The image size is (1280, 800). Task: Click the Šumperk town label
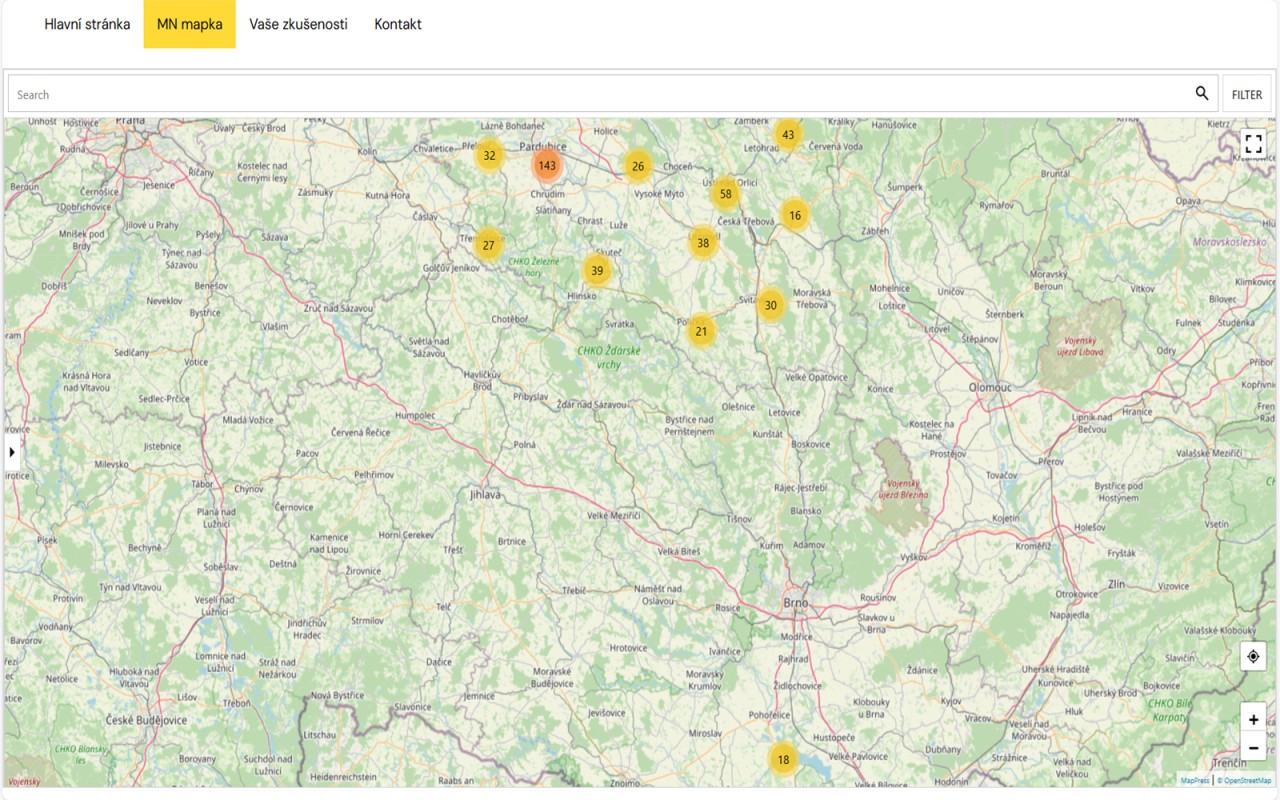(906, 187)
